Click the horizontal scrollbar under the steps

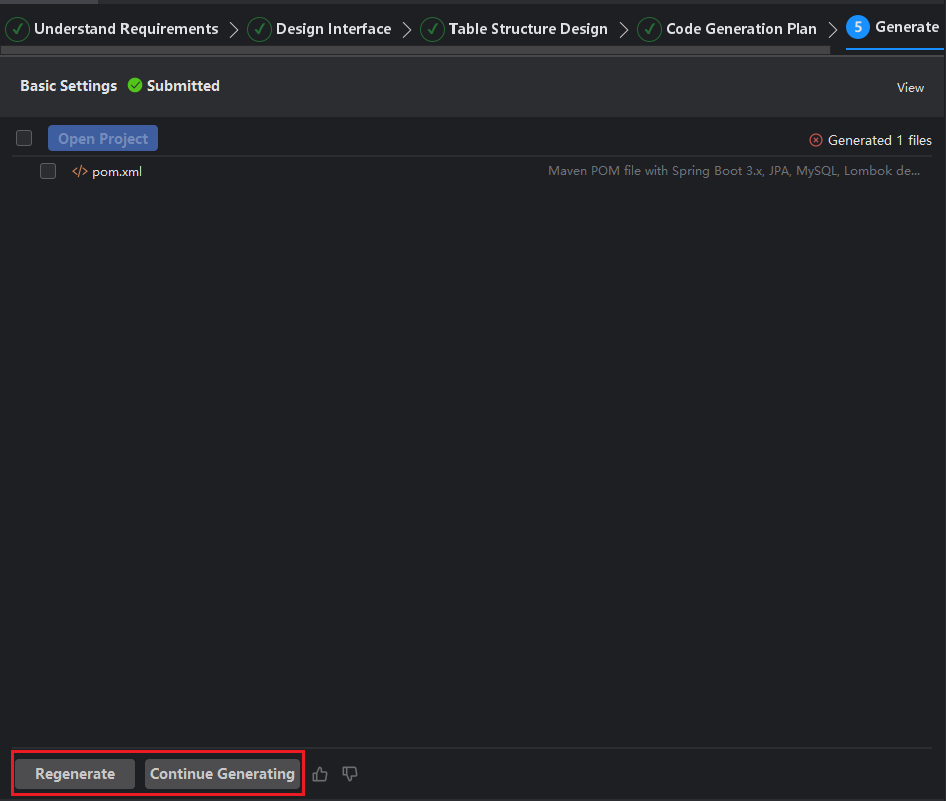pyautogui.click(x=415, y=50)
